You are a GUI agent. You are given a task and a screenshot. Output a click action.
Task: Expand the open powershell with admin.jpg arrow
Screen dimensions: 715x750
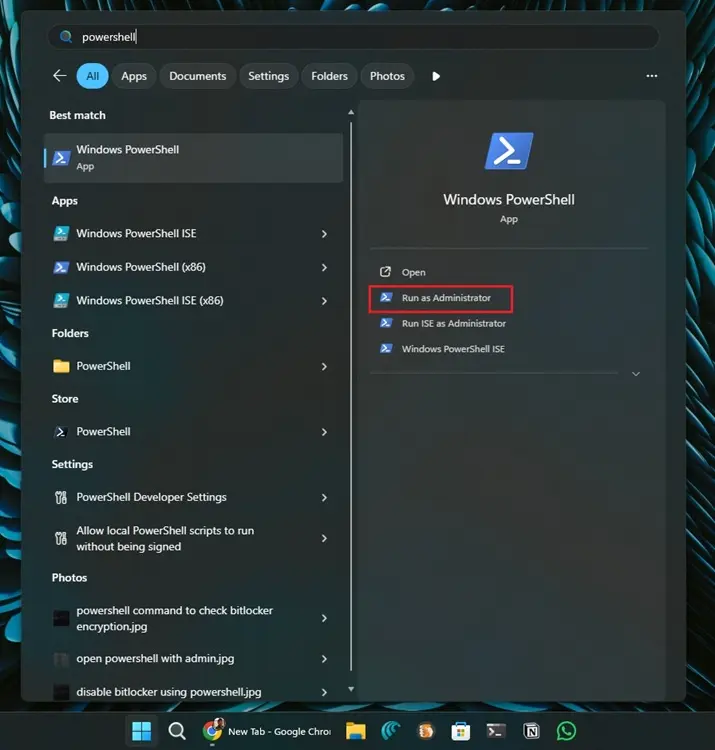click(324, 659)
